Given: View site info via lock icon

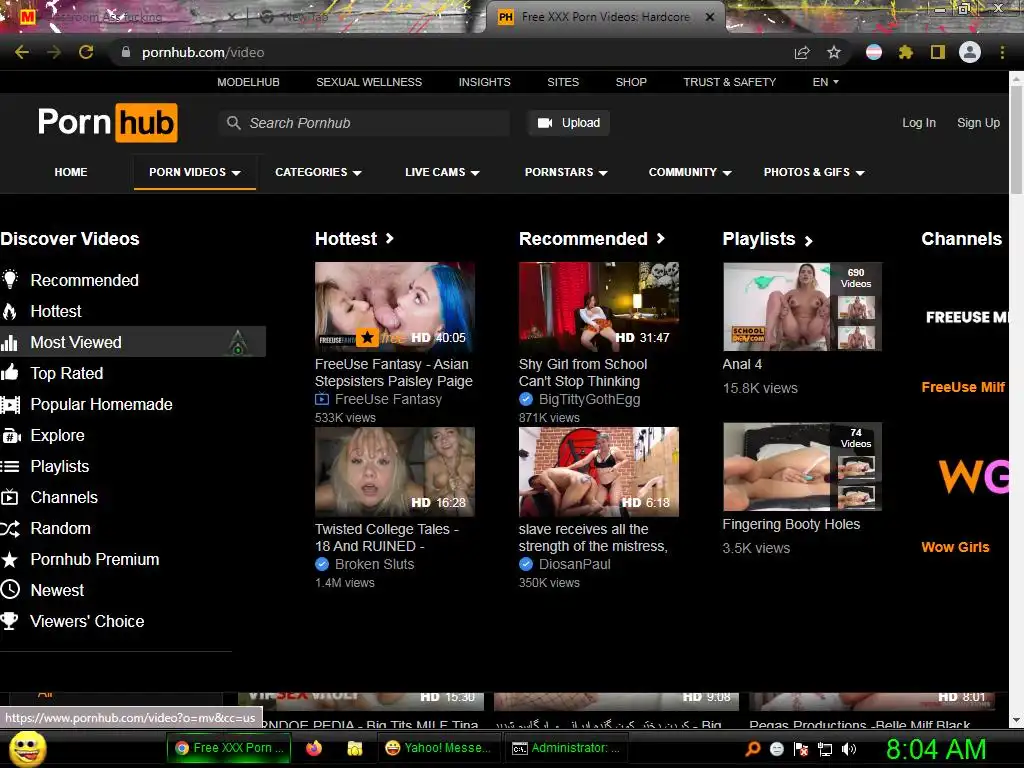Looking at the screenshot, I should coord(125,52).
